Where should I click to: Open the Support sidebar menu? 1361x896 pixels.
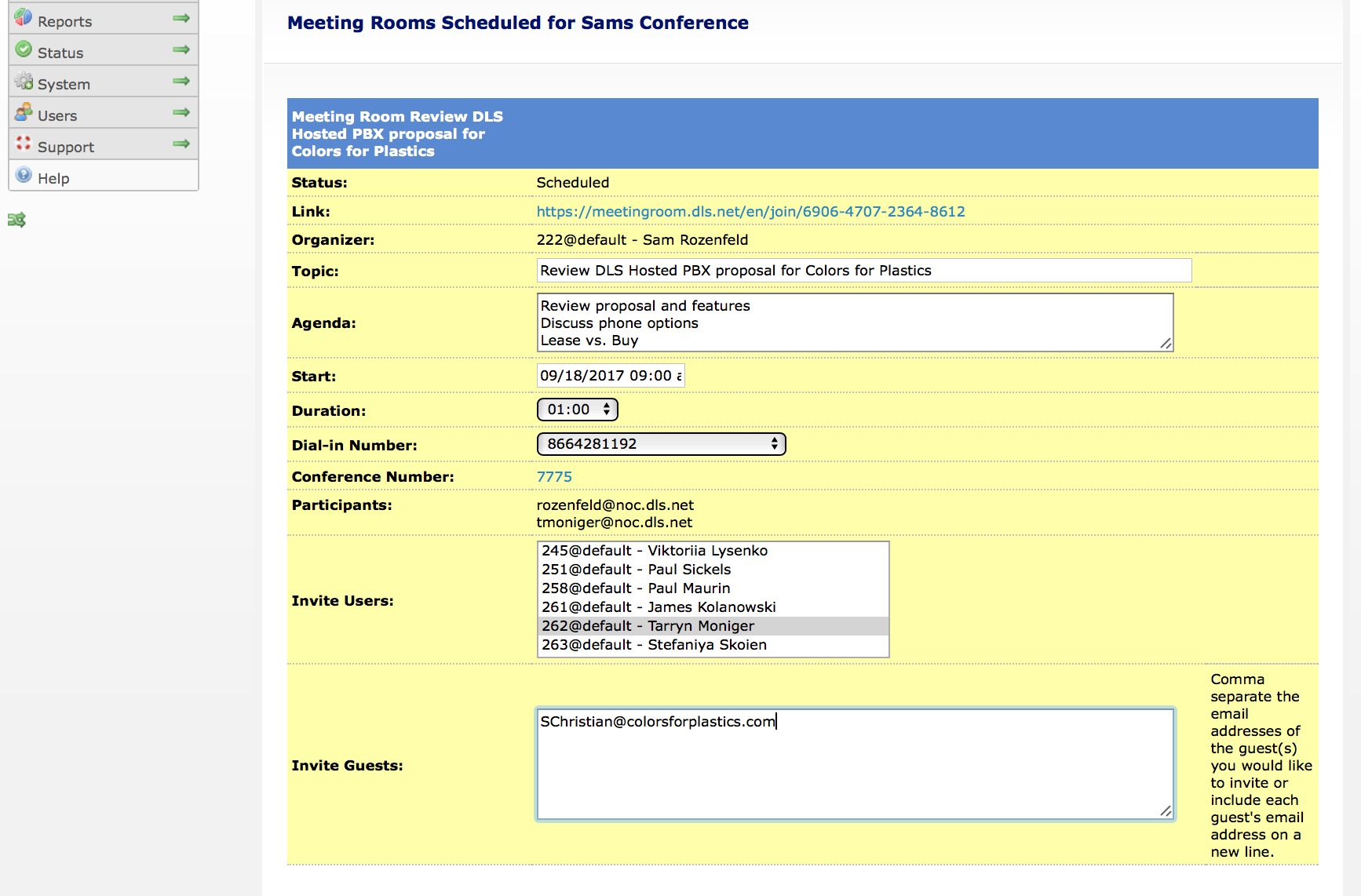[x=104, y=144]
